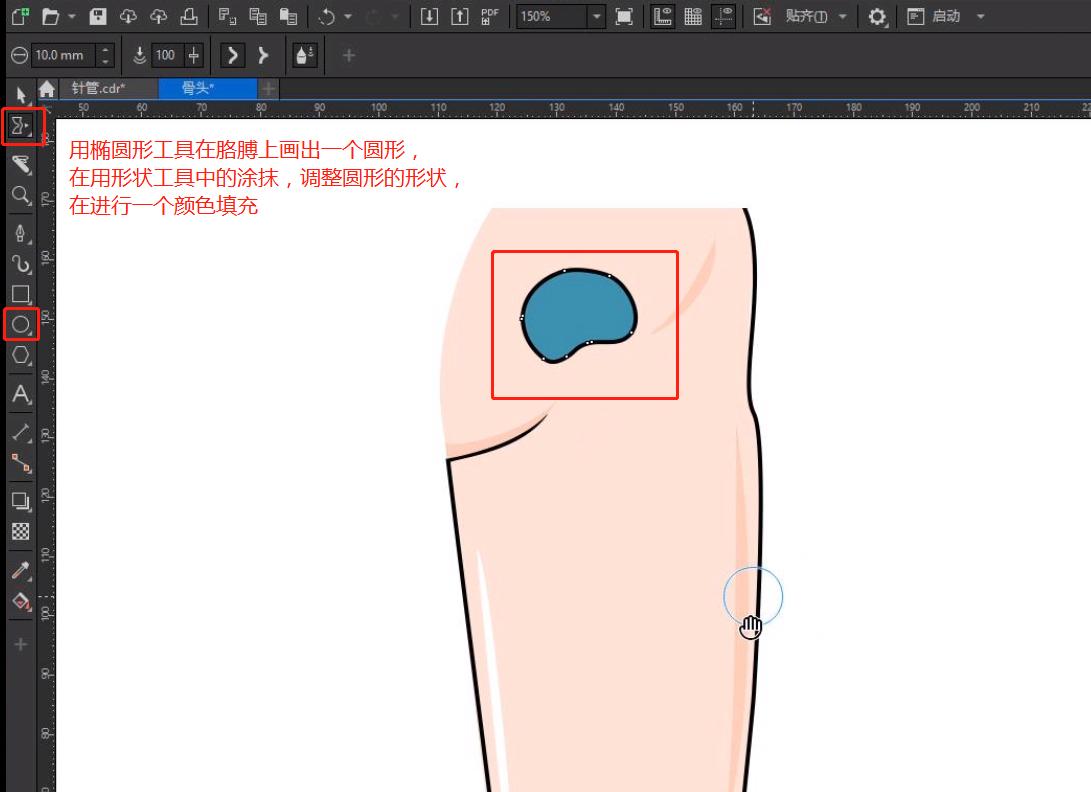Viewport: 1091px width, 792px height.
Task: Select the Artistic Media tool
Action: [21, 263]
